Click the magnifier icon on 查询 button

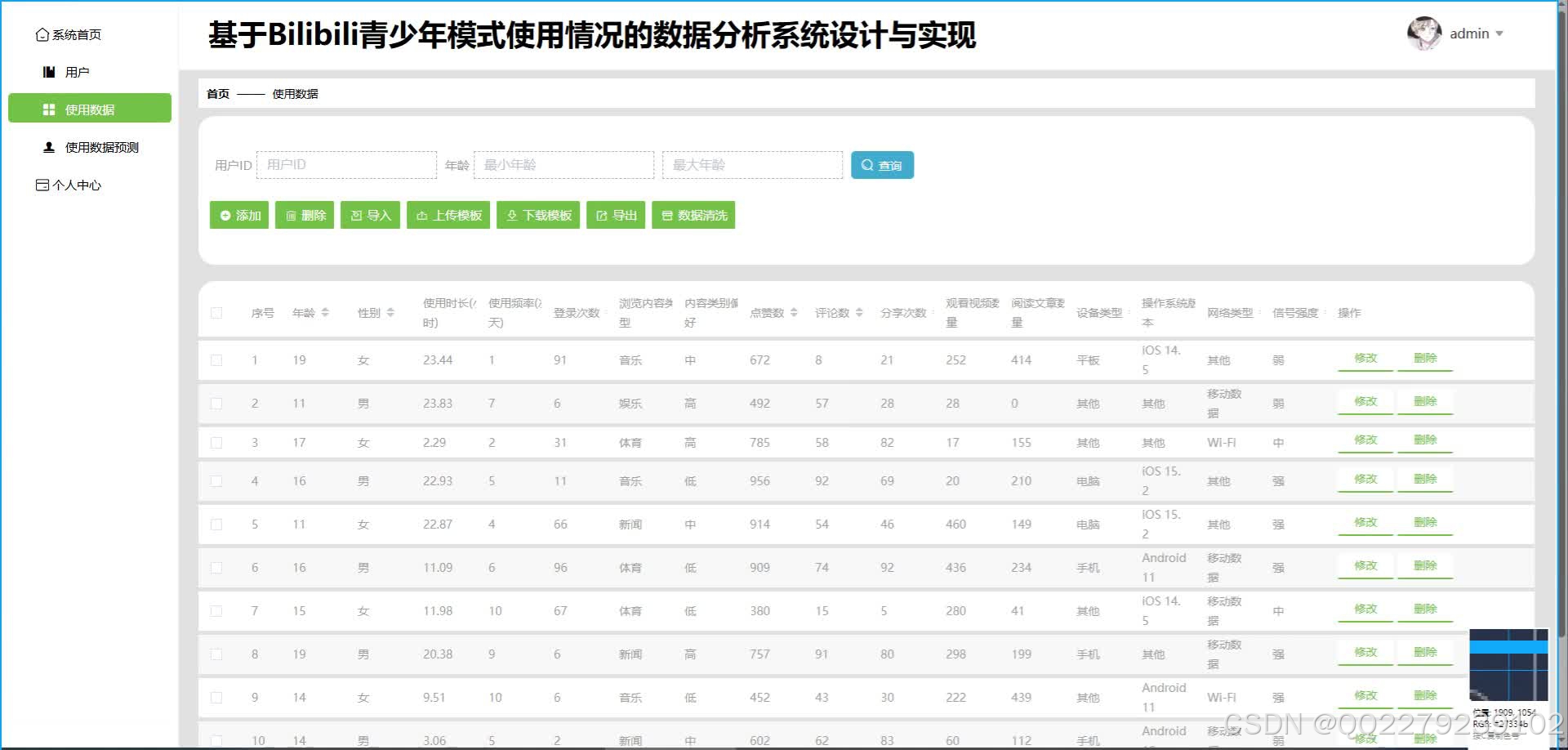pyautogui.click(x=868, y=164)
